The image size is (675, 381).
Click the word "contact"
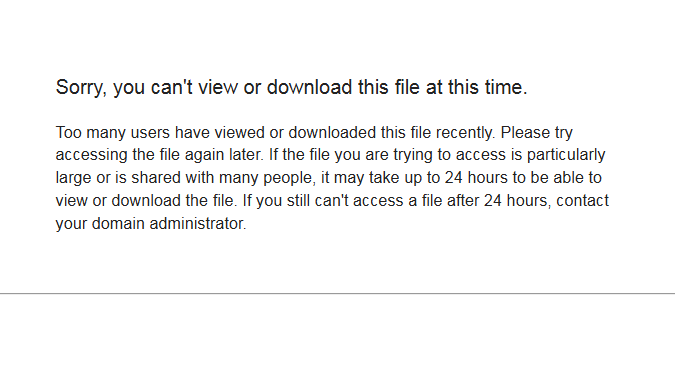tap(582, 201)
